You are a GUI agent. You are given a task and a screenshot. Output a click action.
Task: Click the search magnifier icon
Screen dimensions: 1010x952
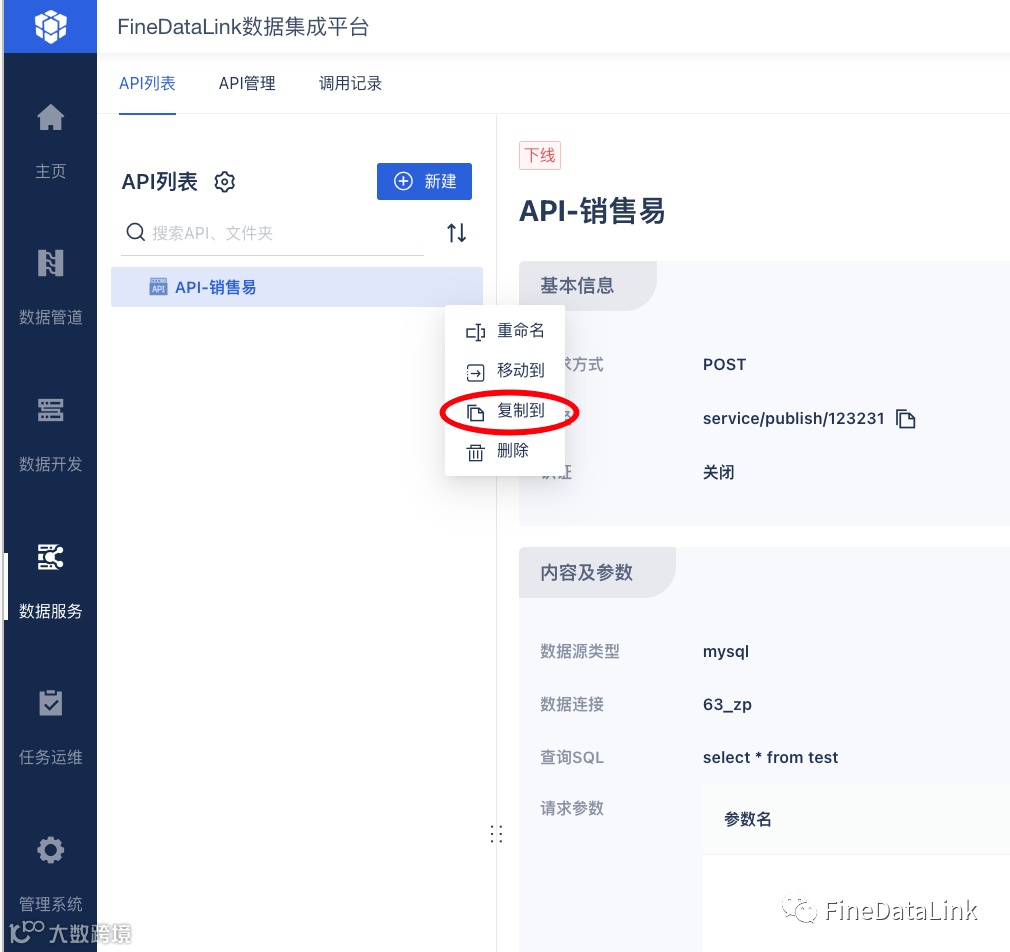pos(135,232)
